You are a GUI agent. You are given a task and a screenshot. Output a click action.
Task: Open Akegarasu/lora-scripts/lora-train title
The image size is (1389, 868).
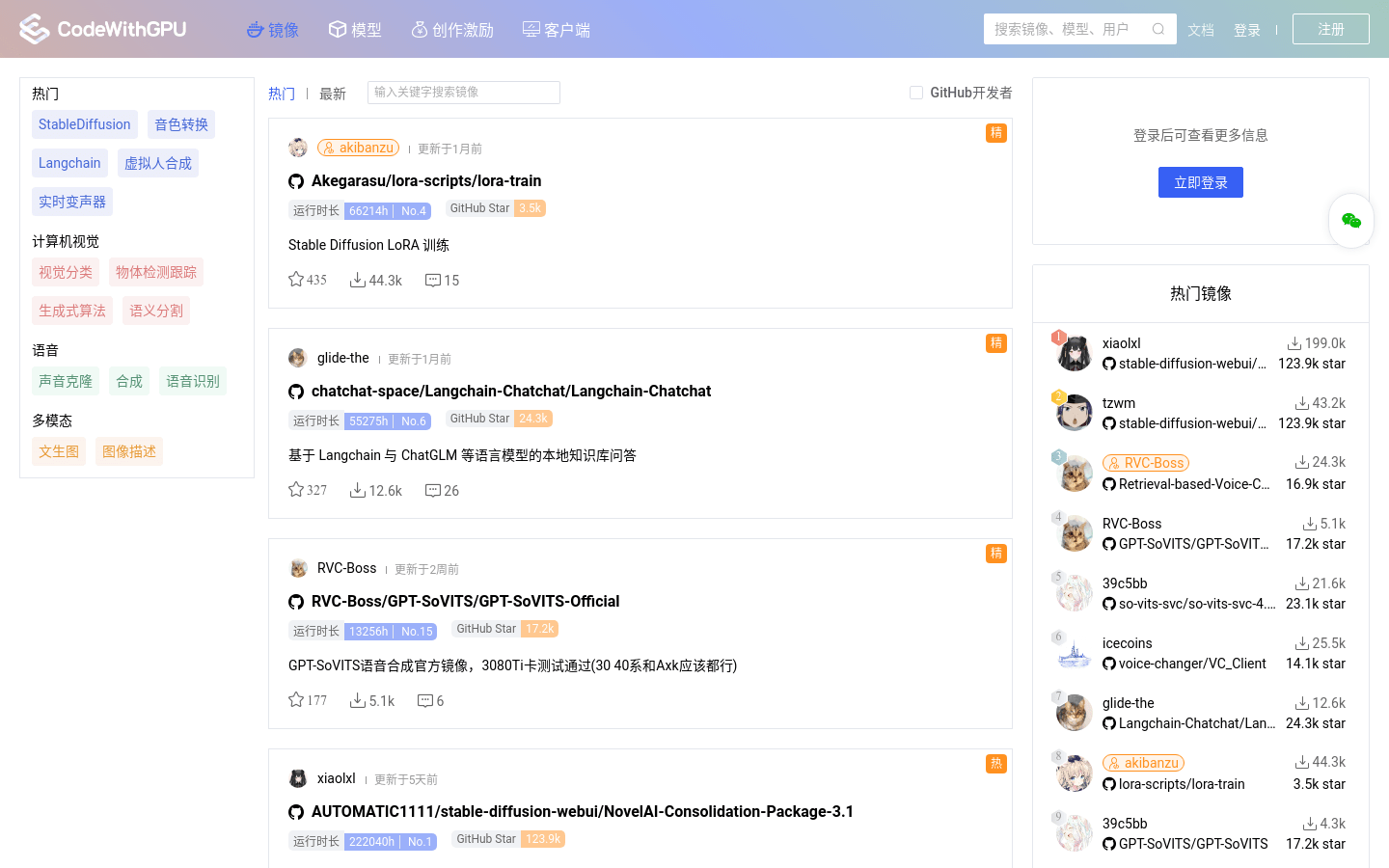coord(426,181)
